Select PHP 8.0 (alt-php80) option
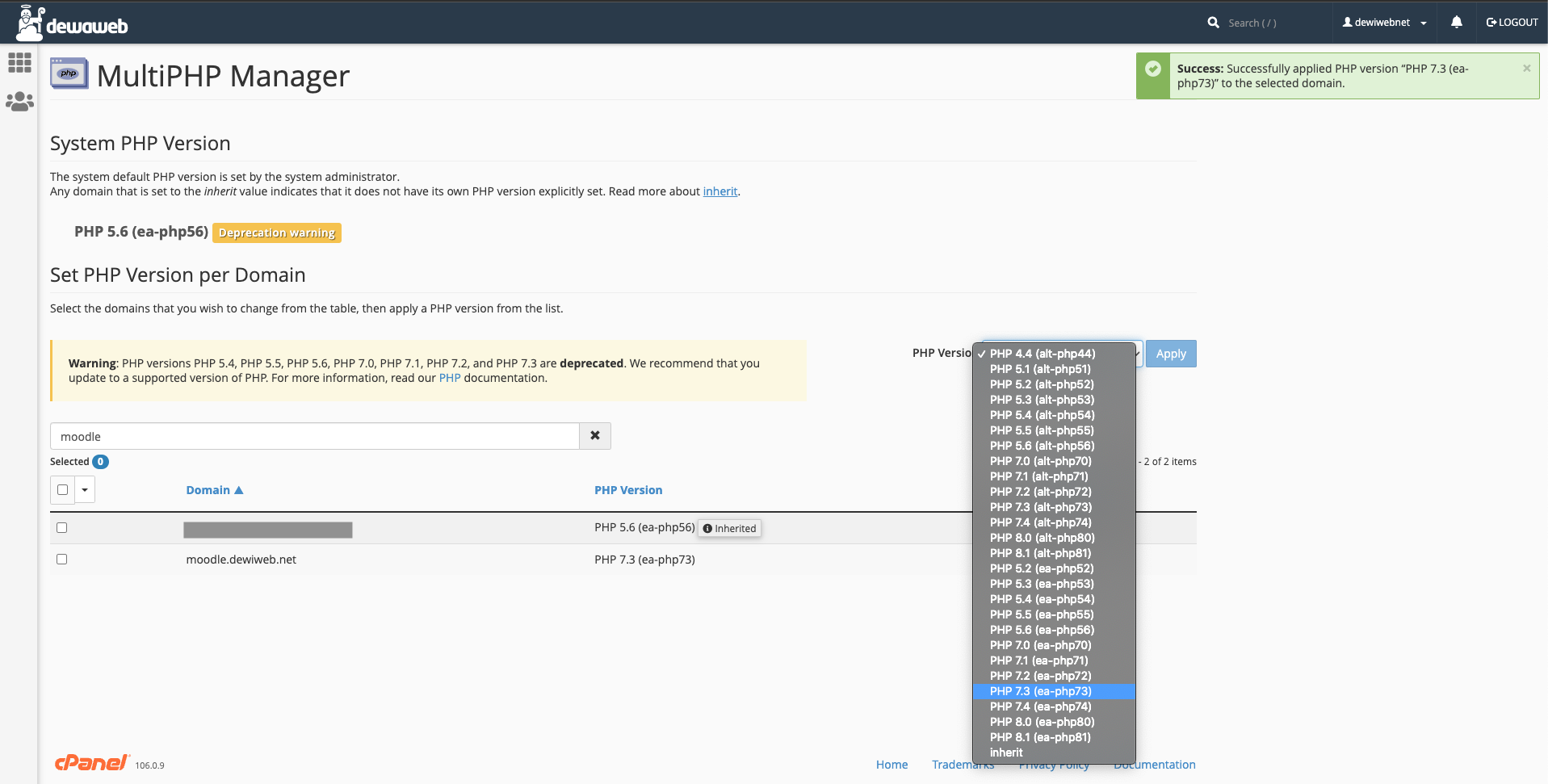Screen dimensions: 1548x784 click(1054, 538)
